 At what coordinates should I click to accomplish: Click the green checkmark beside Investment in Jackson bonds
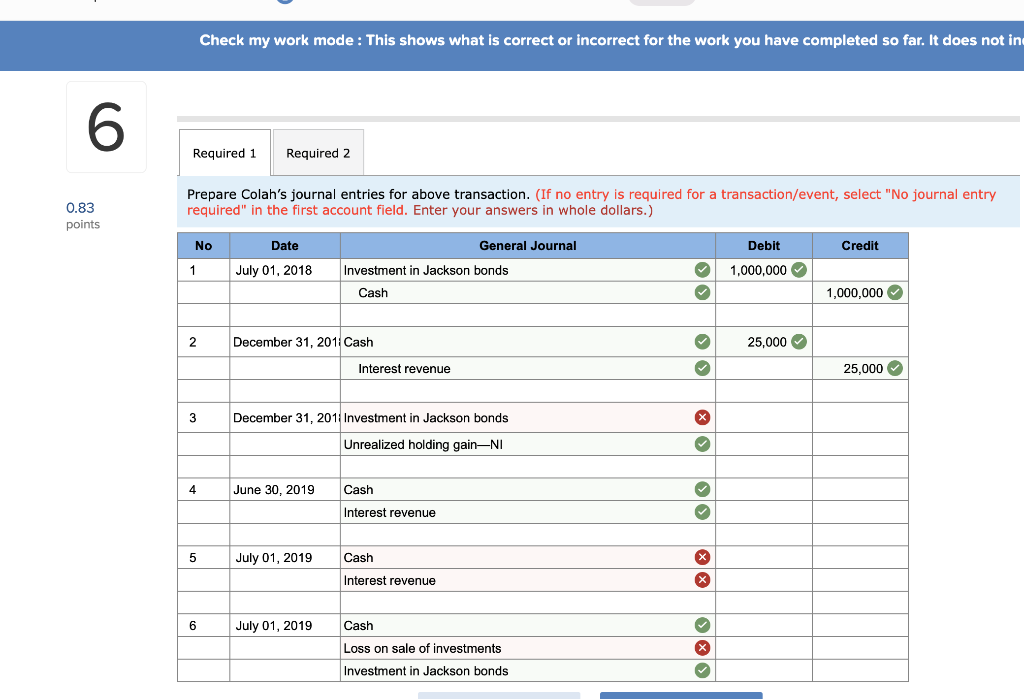point(702,270)
